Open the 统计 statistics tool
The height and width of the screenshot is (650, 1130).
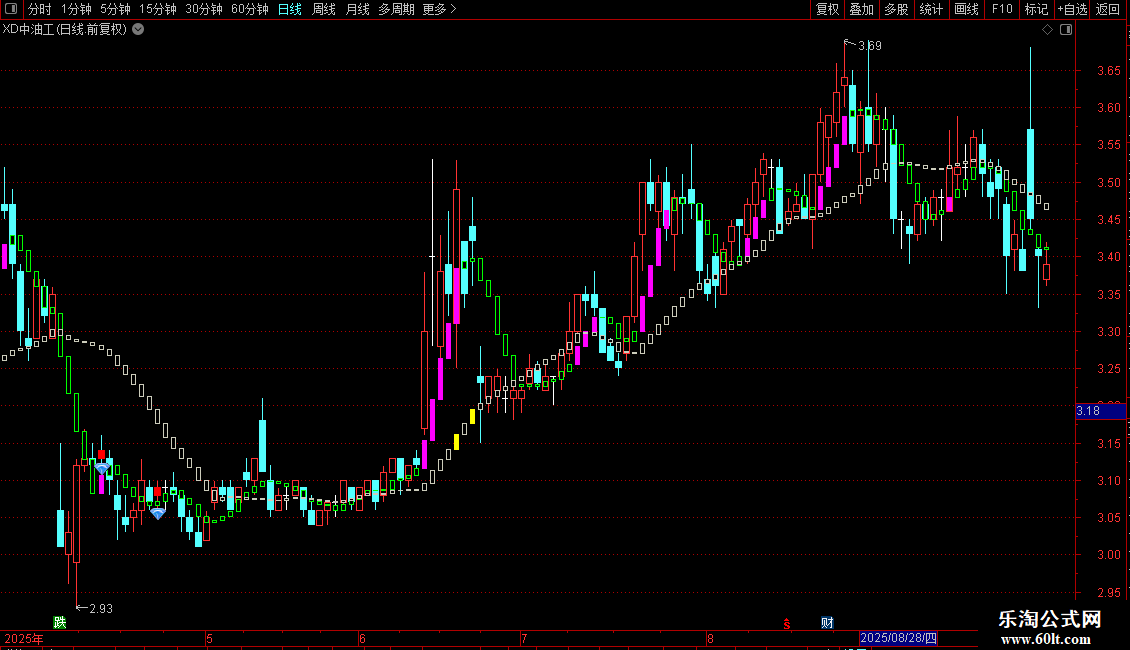tap(931, 9)
